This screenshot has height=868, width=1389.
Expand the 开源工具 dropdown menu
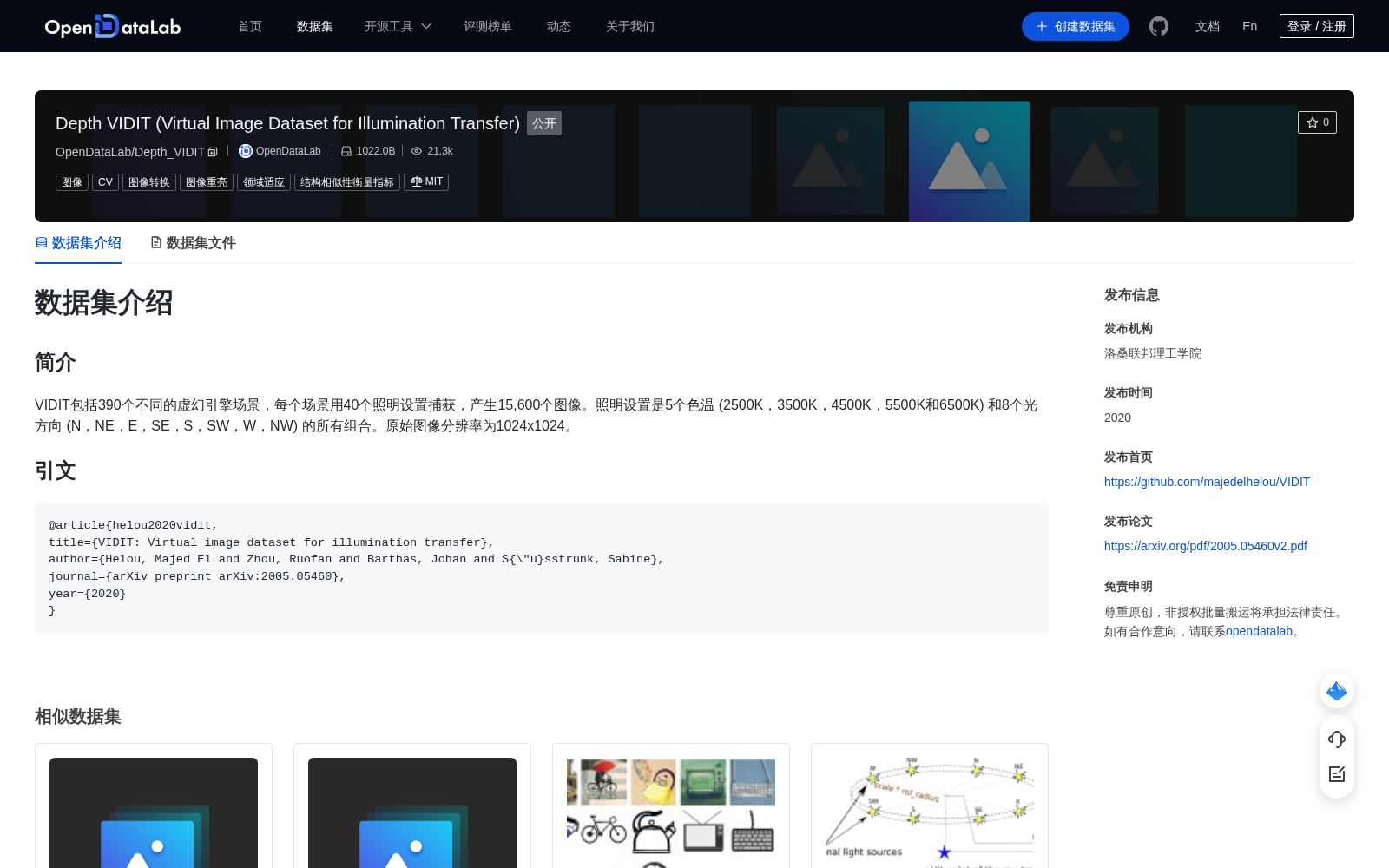[398, 26]
